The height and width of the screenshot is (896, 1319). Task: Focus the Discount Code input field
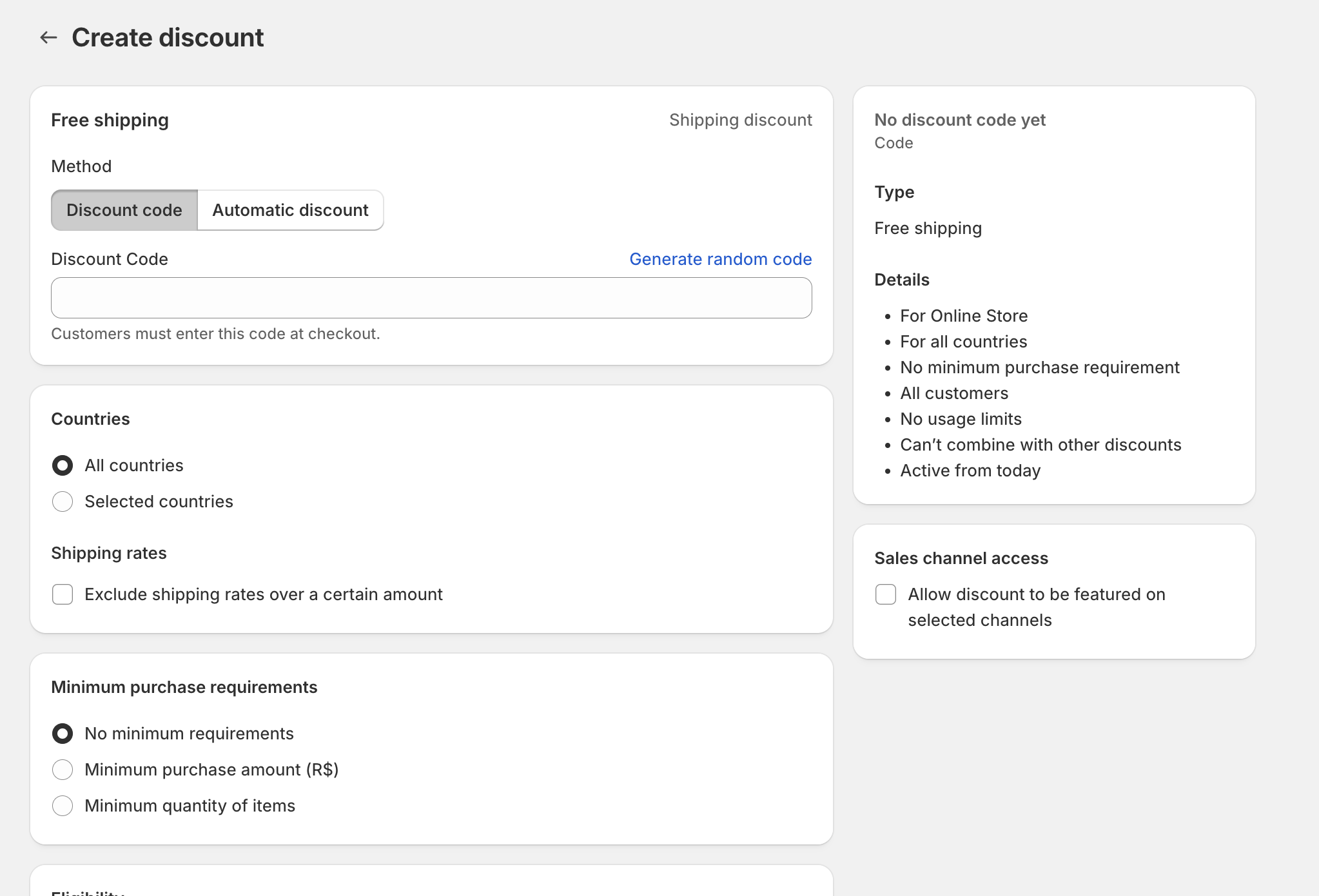coord(431,298)
